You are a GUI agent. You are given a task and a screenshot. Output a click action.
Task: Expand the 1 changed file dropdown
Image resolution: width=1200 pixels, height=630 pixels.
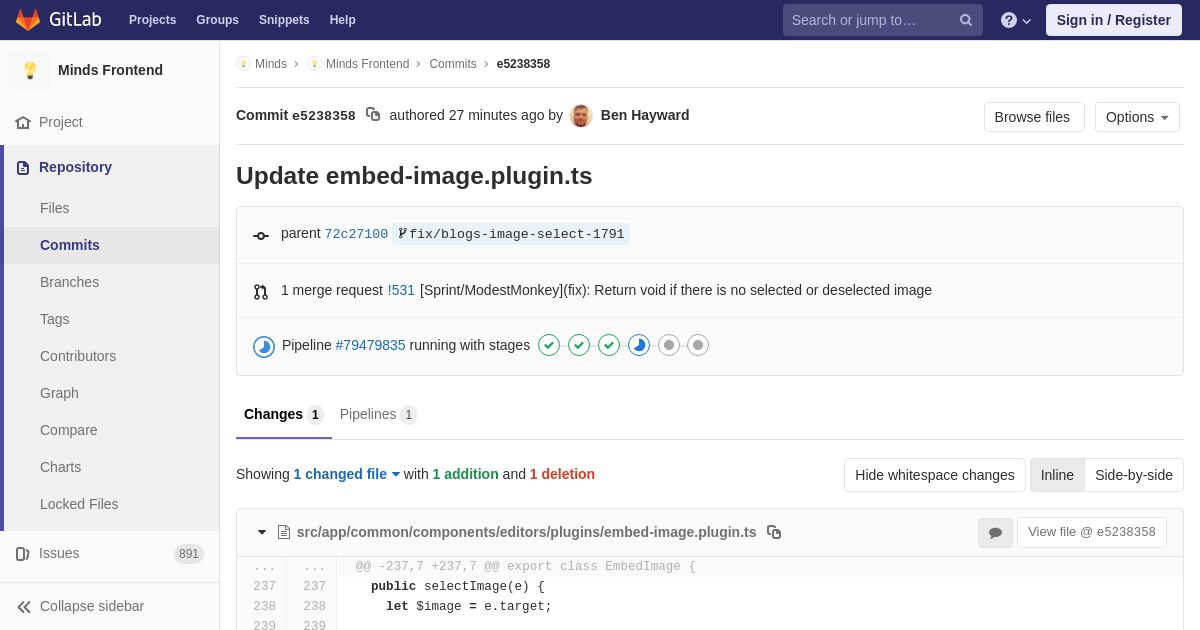point(347,474)
